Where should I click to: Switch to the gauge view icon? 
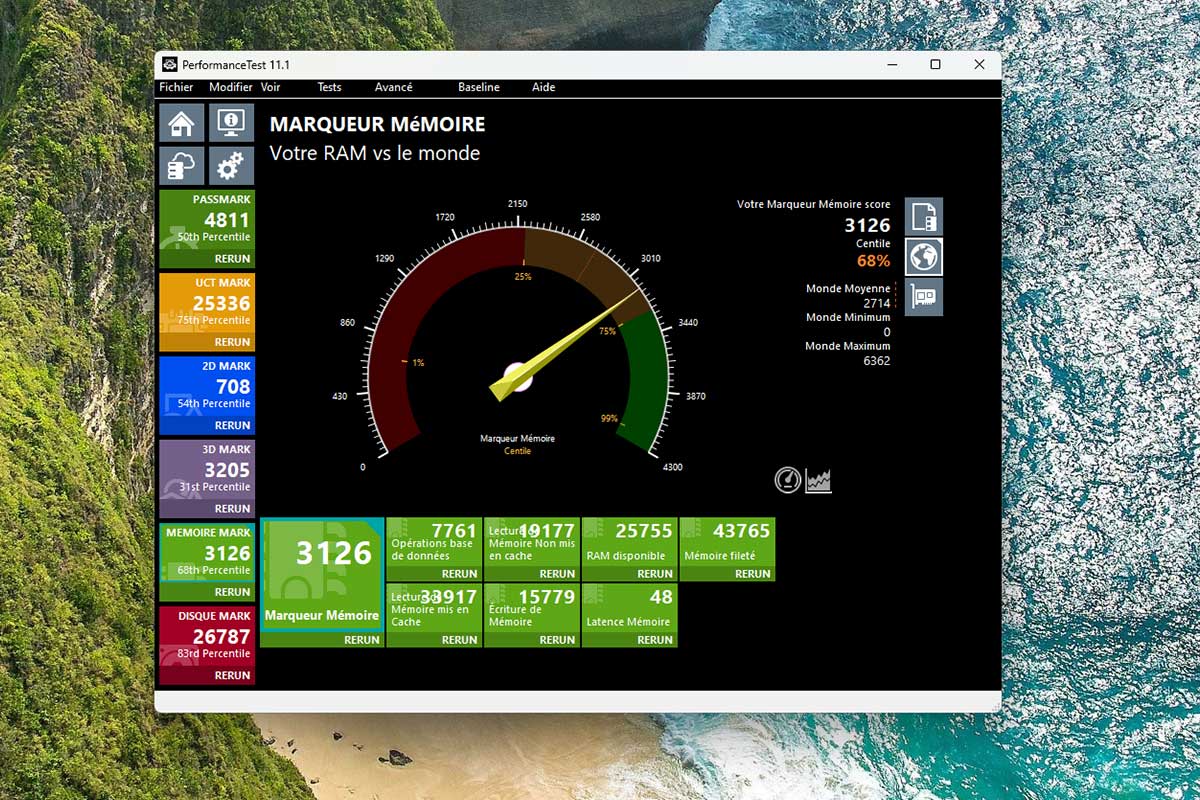pos(788,480)
